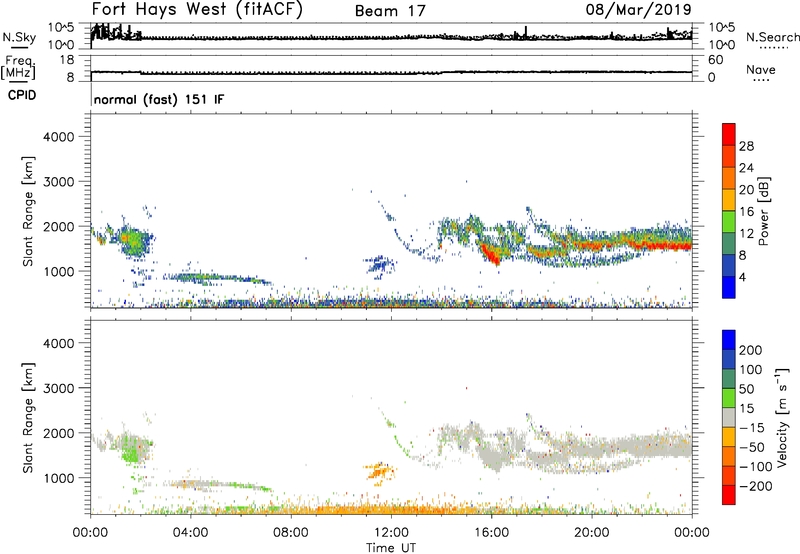Click the "N.Search" legend label

click(772, 37)
